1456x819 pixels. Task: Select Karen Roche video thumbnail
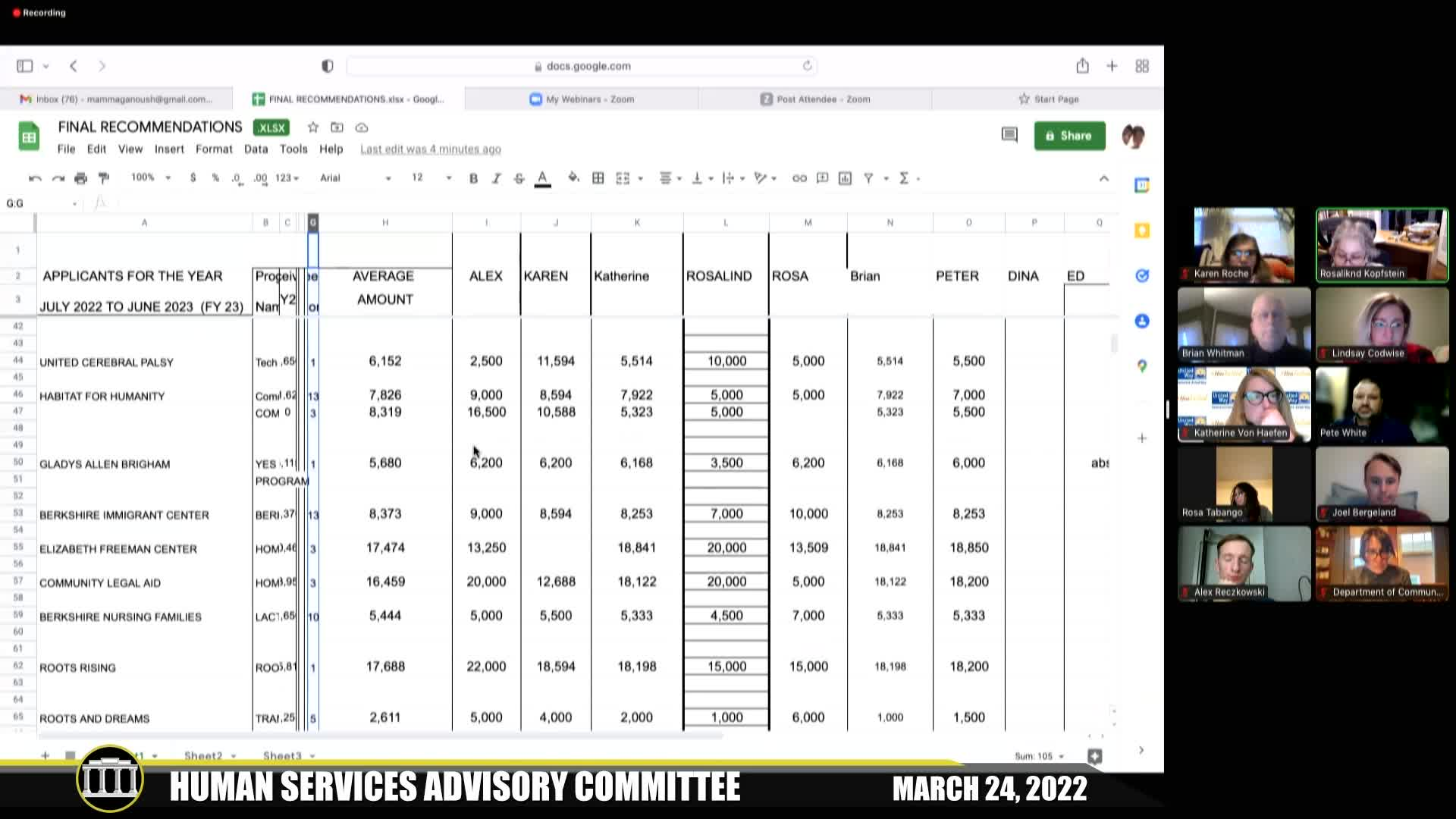(1244, 245)
